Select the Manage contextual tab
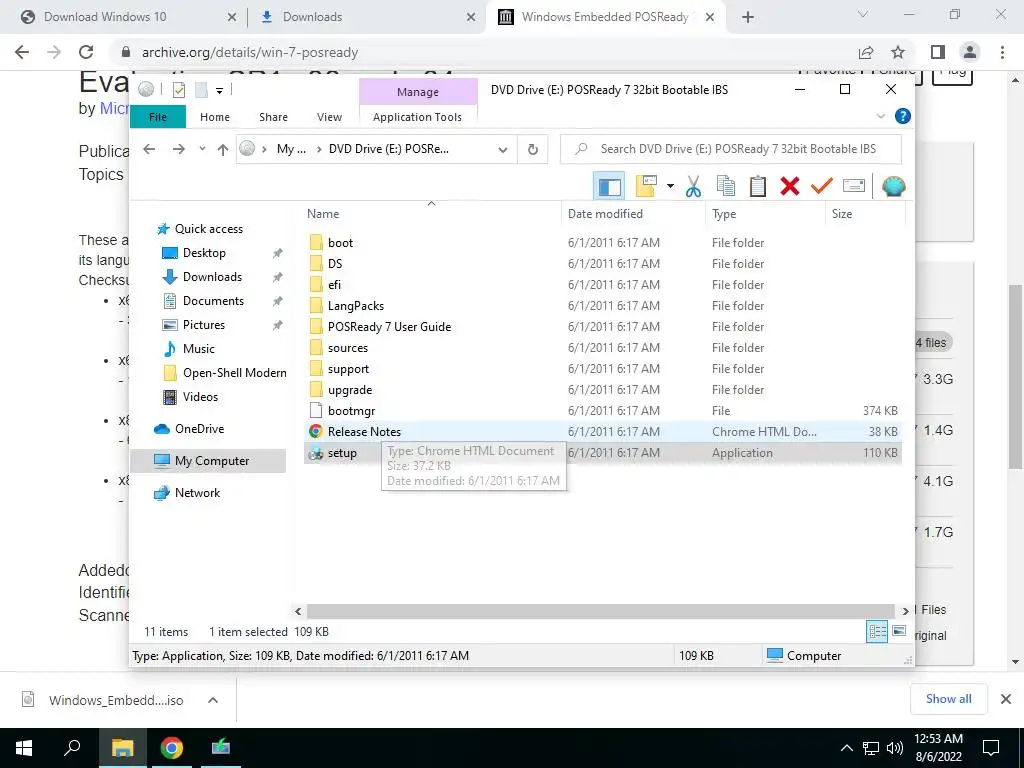 [x=418, y=92]
